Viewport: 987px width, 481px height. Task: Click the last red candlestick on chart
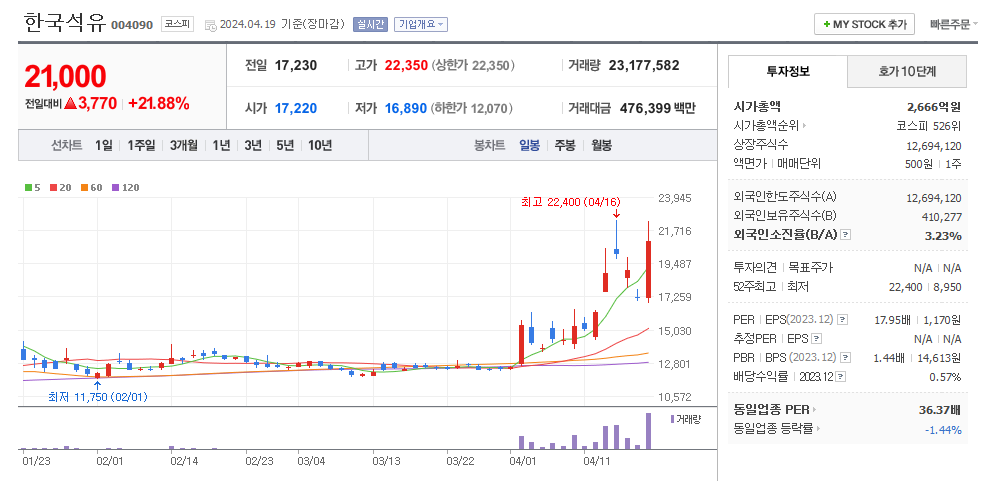[648, 261]
